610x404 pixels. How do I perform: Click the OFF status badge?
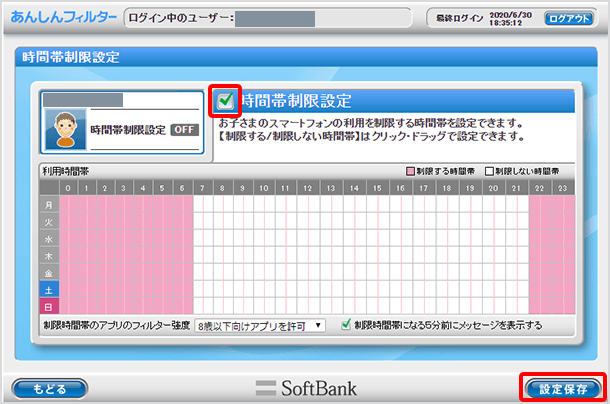[x=182, y=129]
